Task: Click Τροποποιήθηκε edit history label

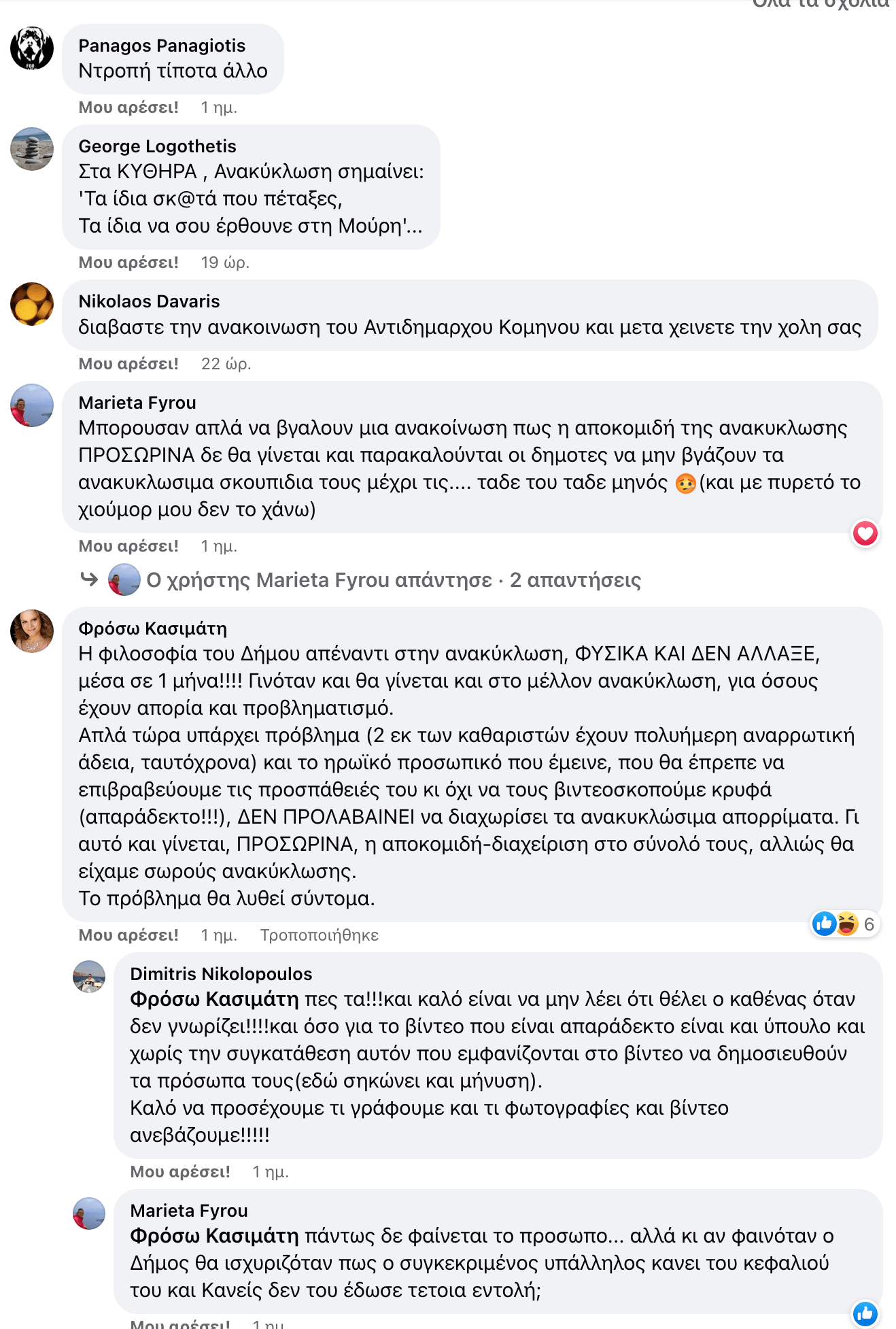Action: pos(319,935)
